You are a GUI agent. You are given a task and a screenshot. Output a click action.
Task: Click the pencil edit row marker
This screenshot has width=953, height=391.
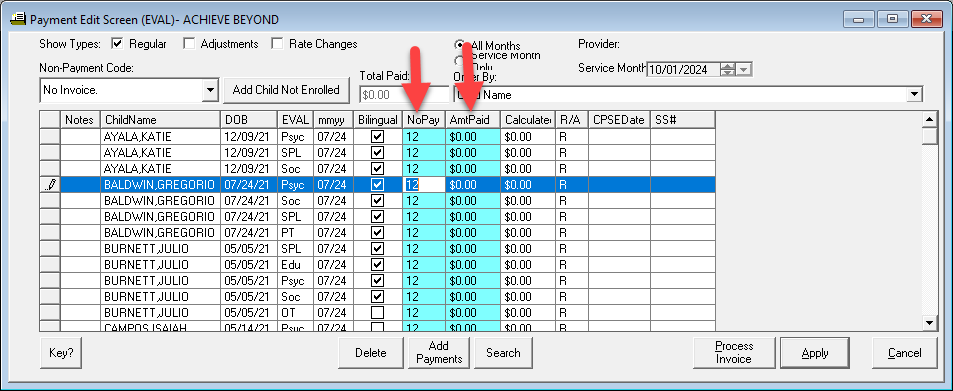click(x=50, y=184)
